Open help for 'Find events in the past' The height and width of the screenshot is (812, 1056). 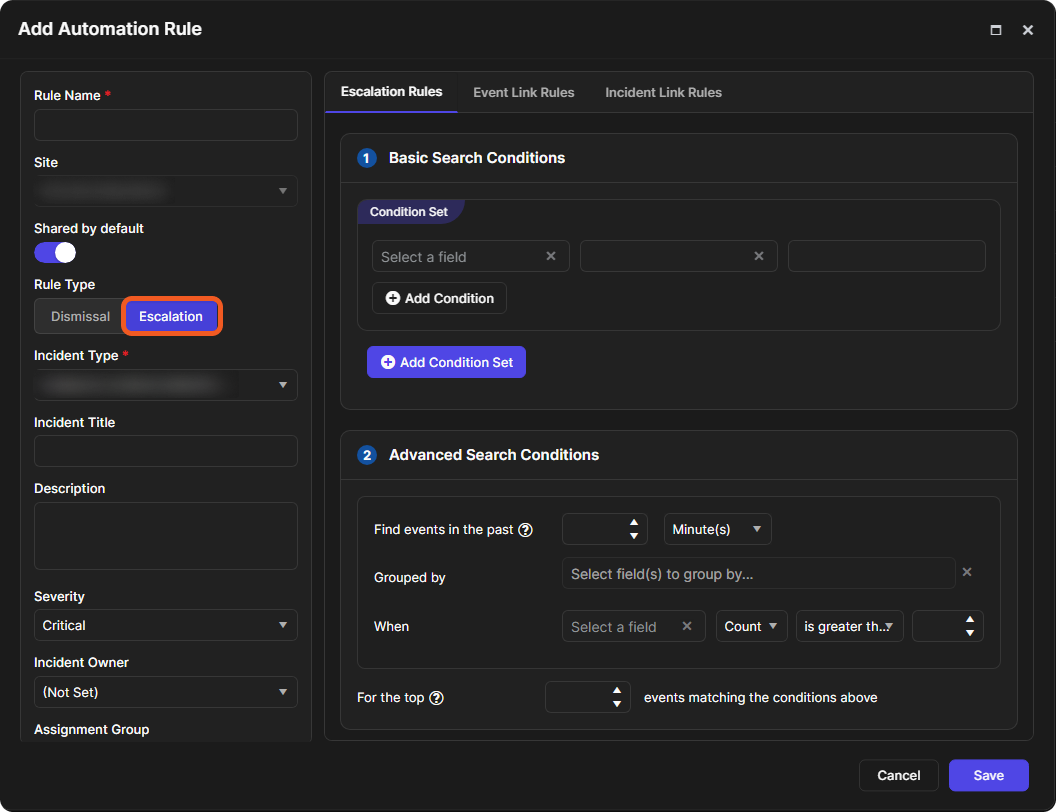click(525, 530)
